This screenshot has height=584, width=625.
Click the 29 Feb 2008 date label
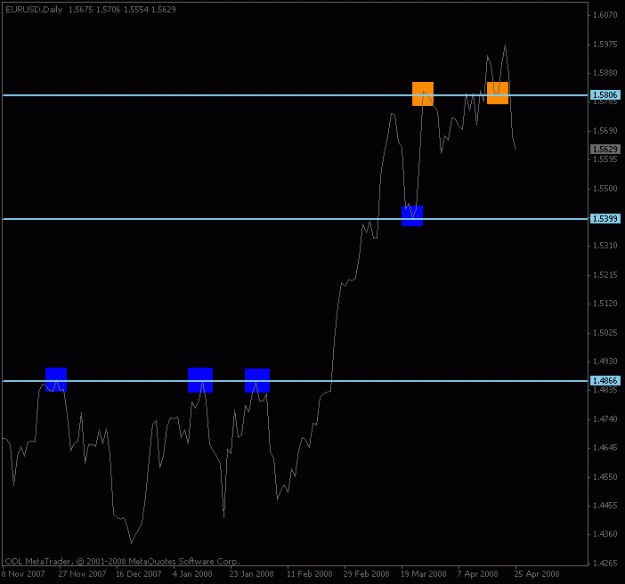[x=367, y=574]
